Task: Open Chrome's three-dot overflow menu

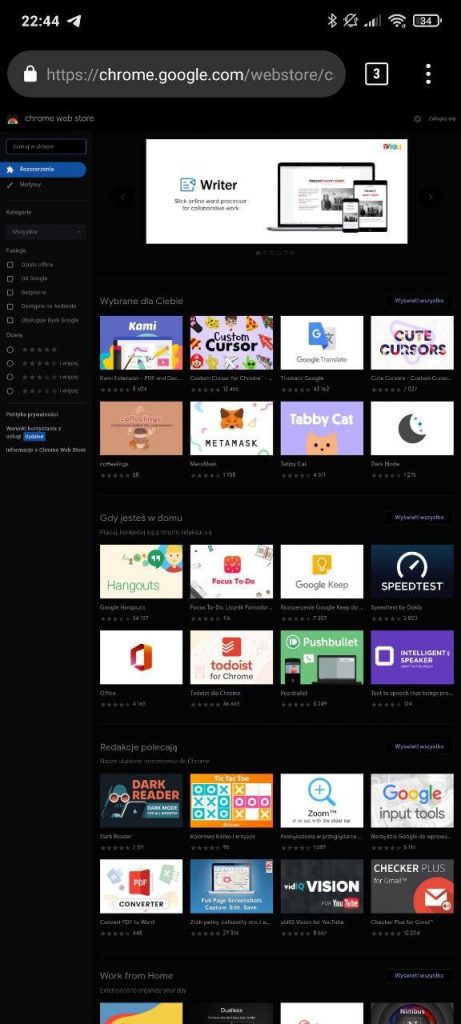Action: tap(428, 74)
